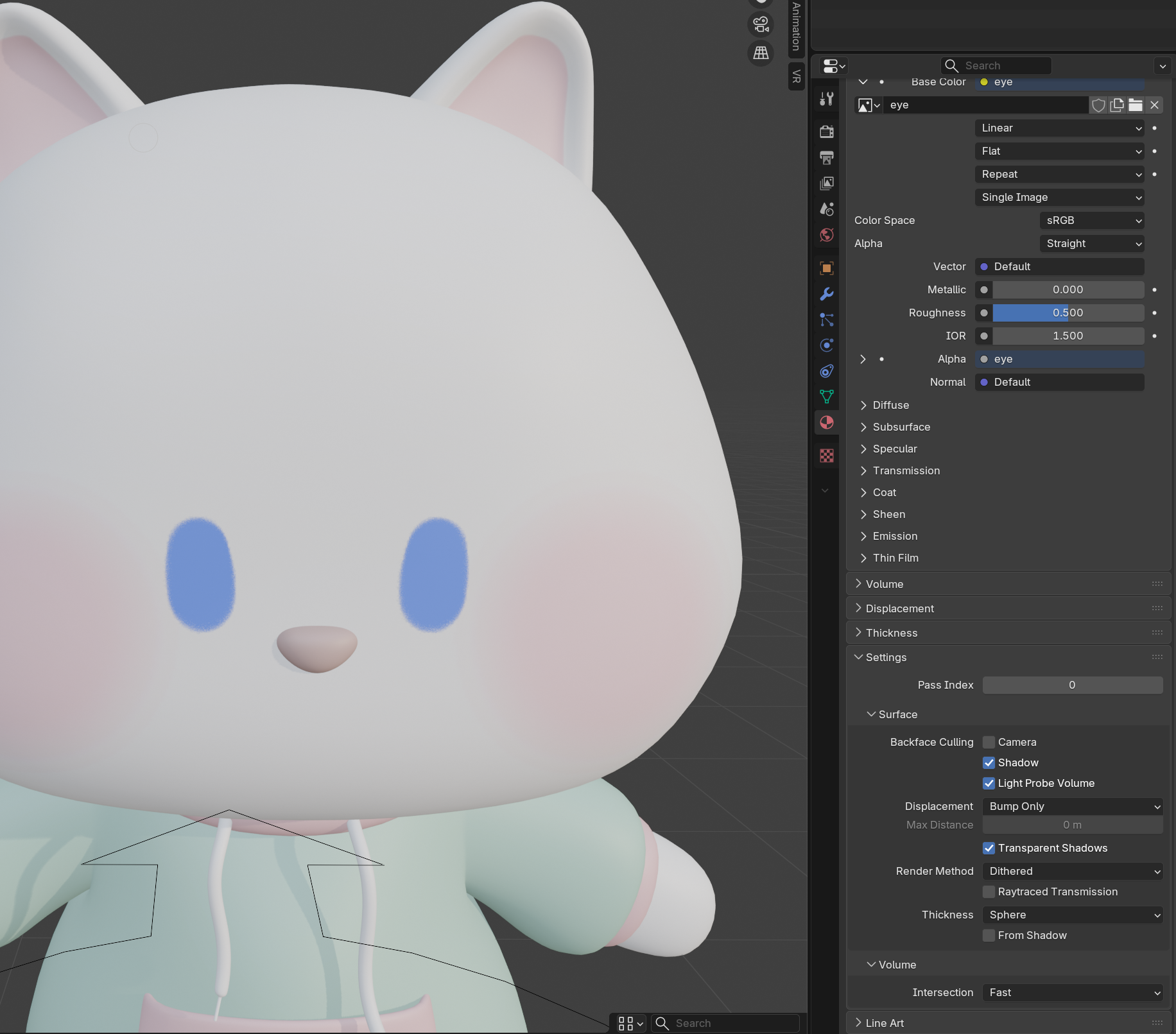Open the Render Method Dithered dropdown

click(1073, 871)
